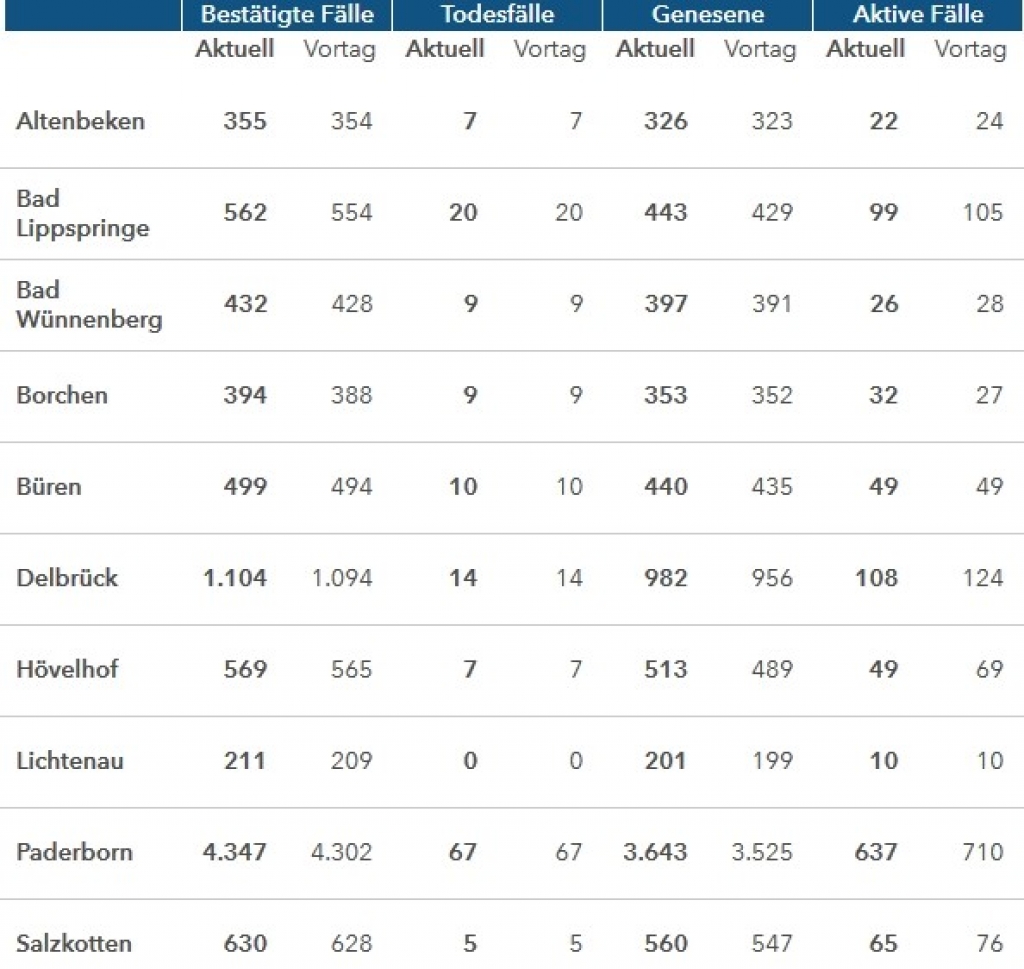Select the Bad Lippspringe row name

pos(83,214)
